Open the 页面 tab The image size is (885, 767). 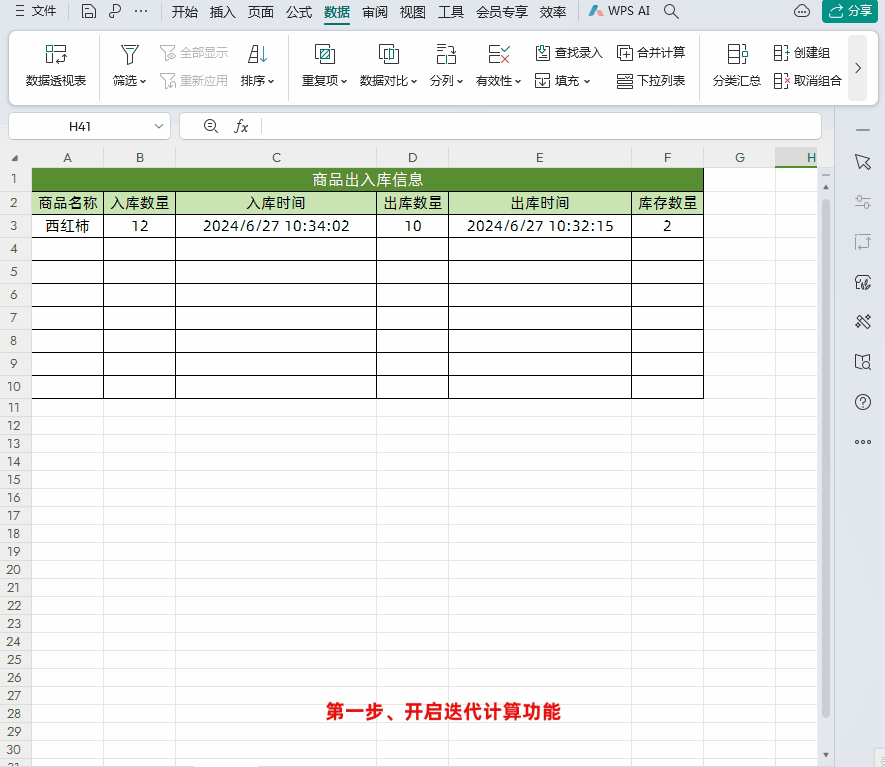point(261,12)
